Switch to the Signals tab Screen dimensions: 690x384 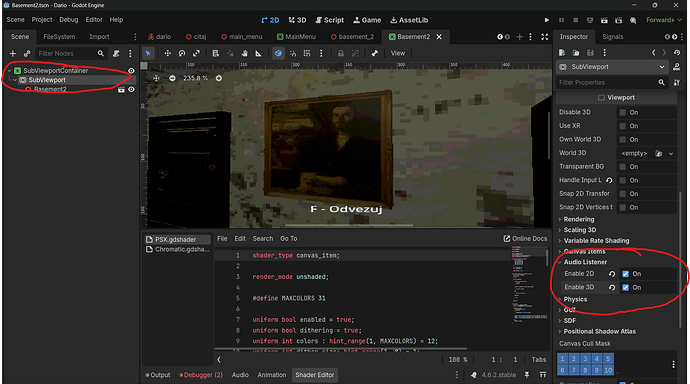point(613,37)
